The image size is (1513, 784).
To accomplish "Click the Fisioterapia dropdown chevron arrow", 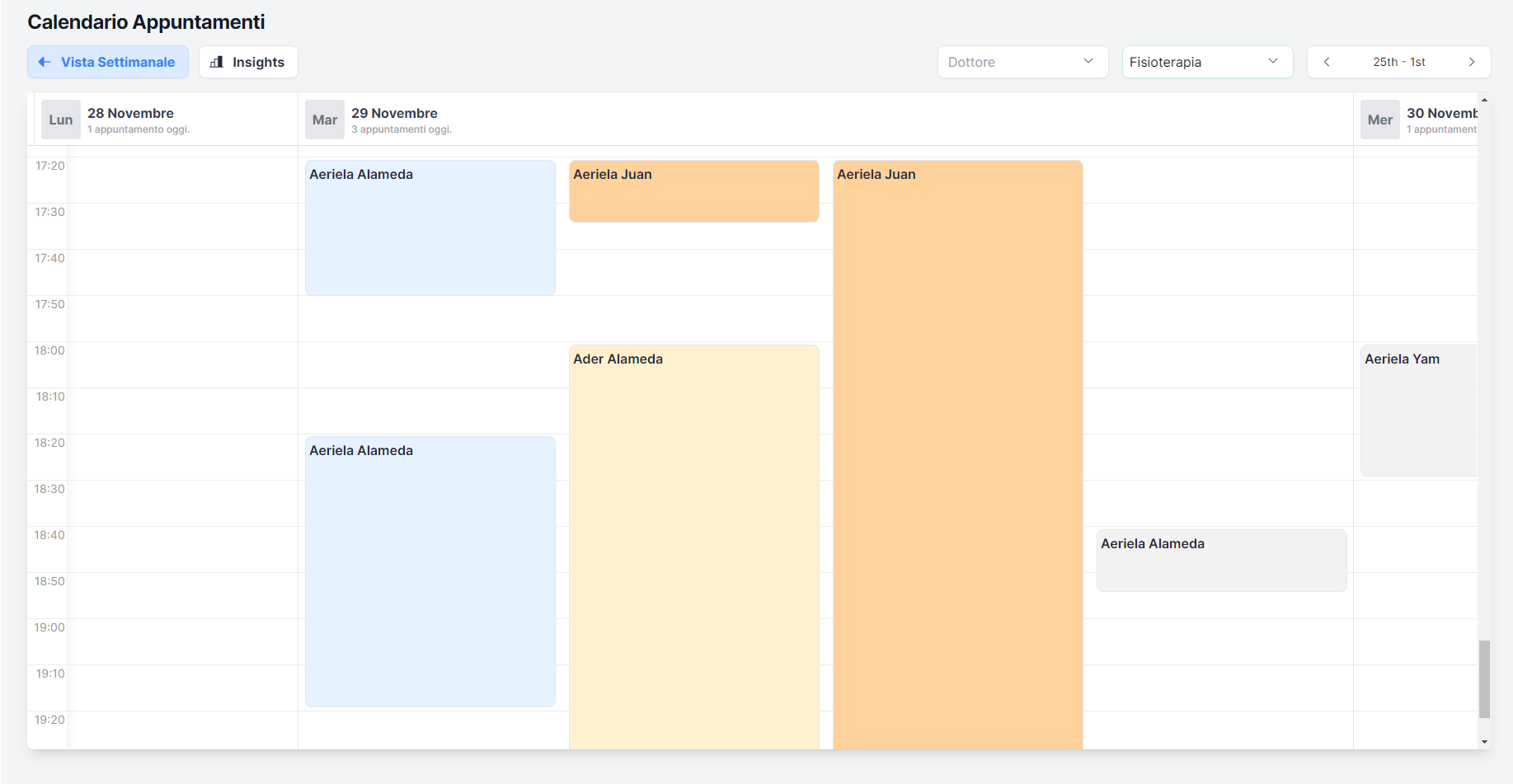I will coord(1272,62).
